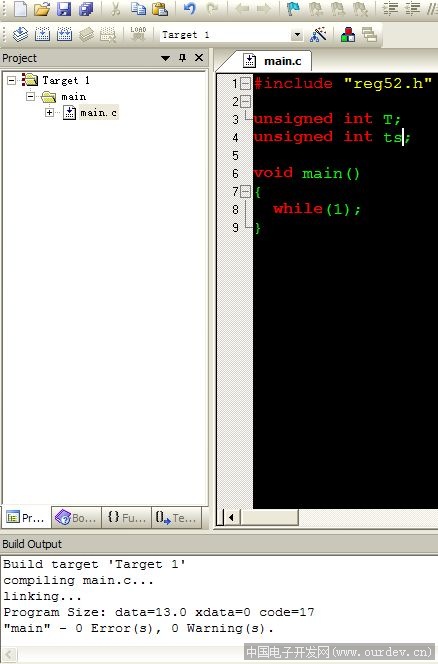Create a new file from toolbar
This screenshot has width=438, height=664.
(19, 9)
